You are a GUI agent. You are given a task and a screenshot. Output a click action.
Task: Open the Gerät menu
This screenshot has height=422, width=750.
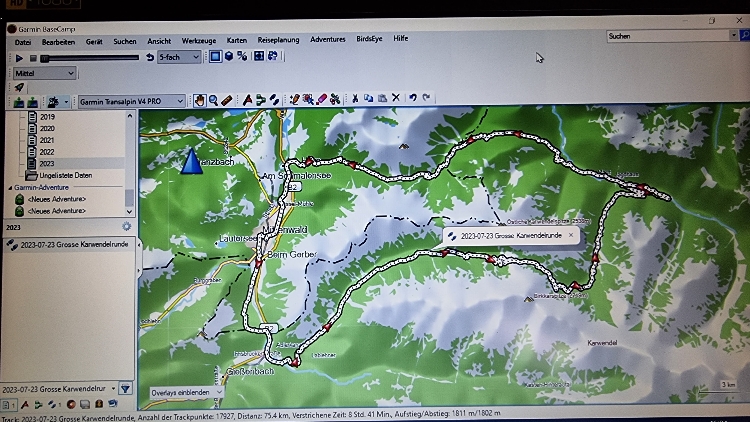pyautogui.click(x=94, y=42)
